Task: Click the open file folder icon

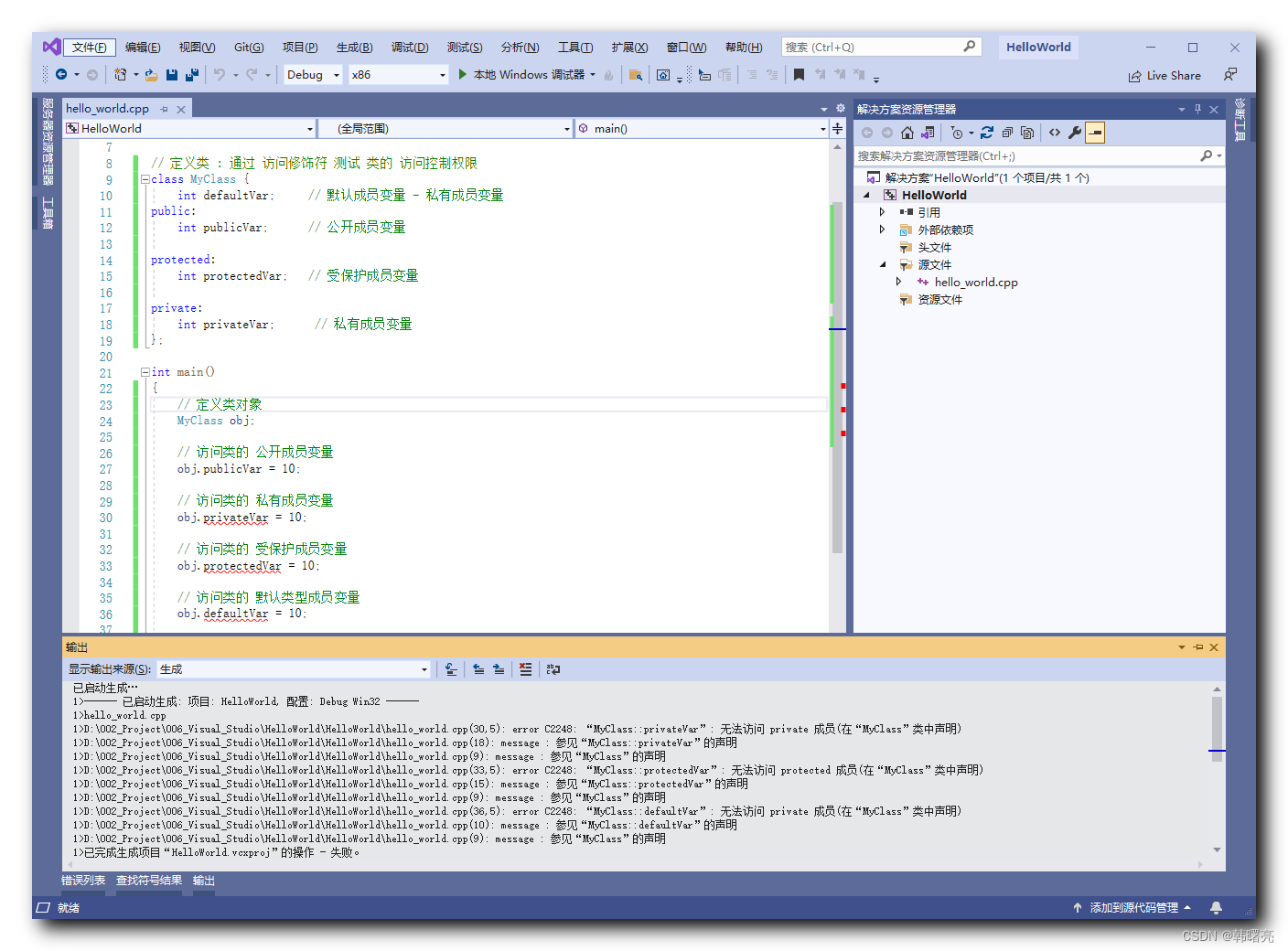Action: (x=151, y=75)
